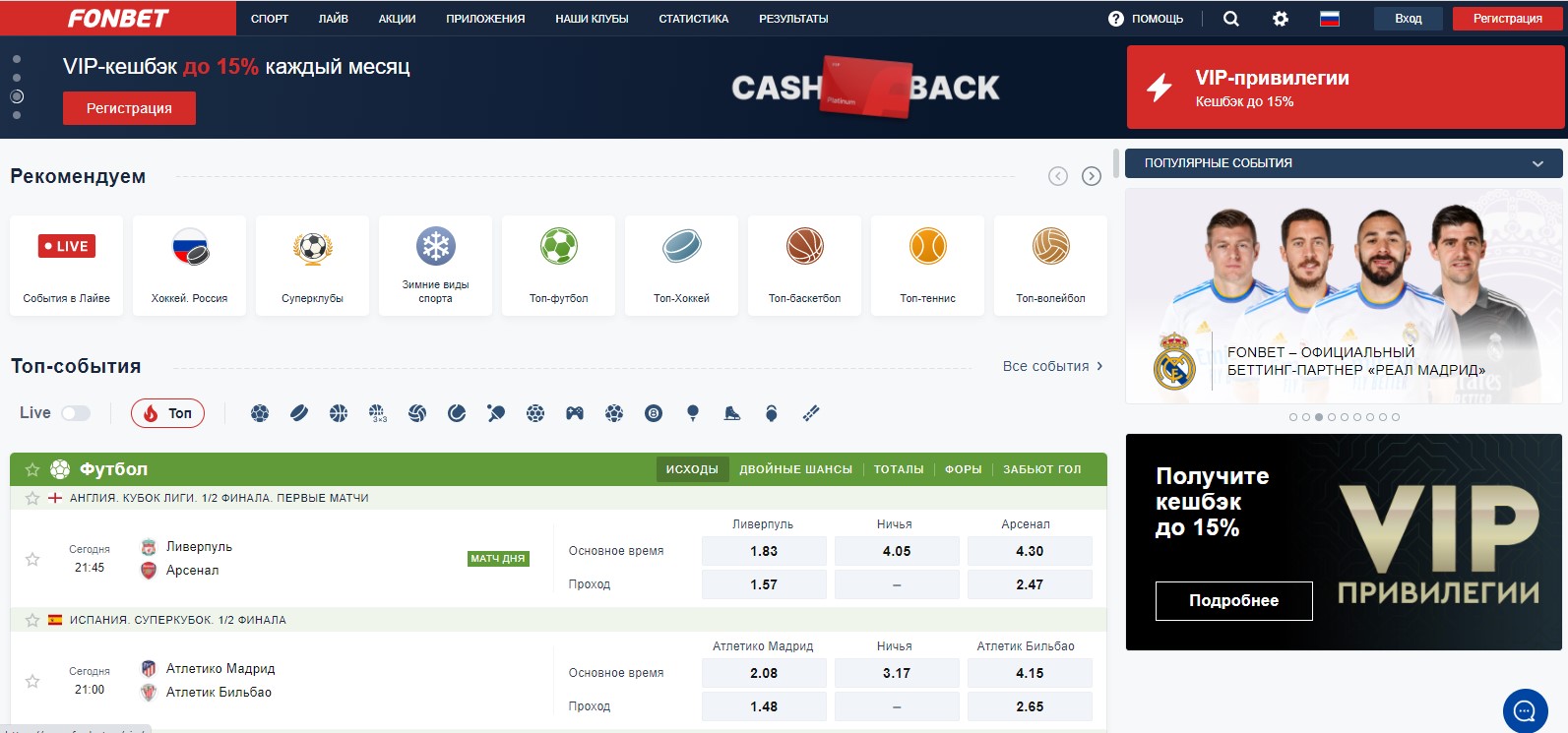The width and height of the screenshot is (1568, 733).
Task: Star the Футбол section as favorite
Action: [x=32, y=469]
